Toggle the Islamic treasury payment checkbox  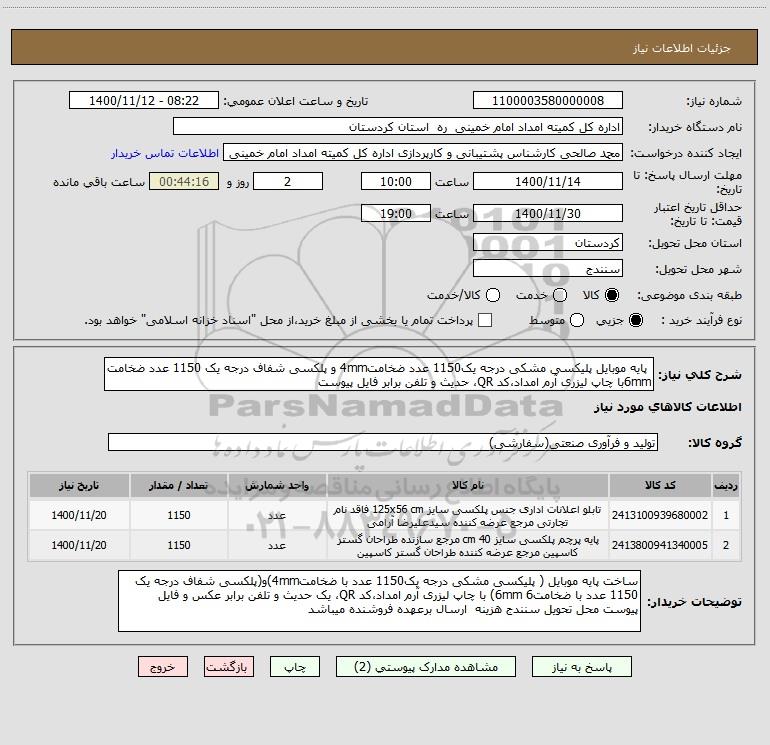(x=485, y=320)
